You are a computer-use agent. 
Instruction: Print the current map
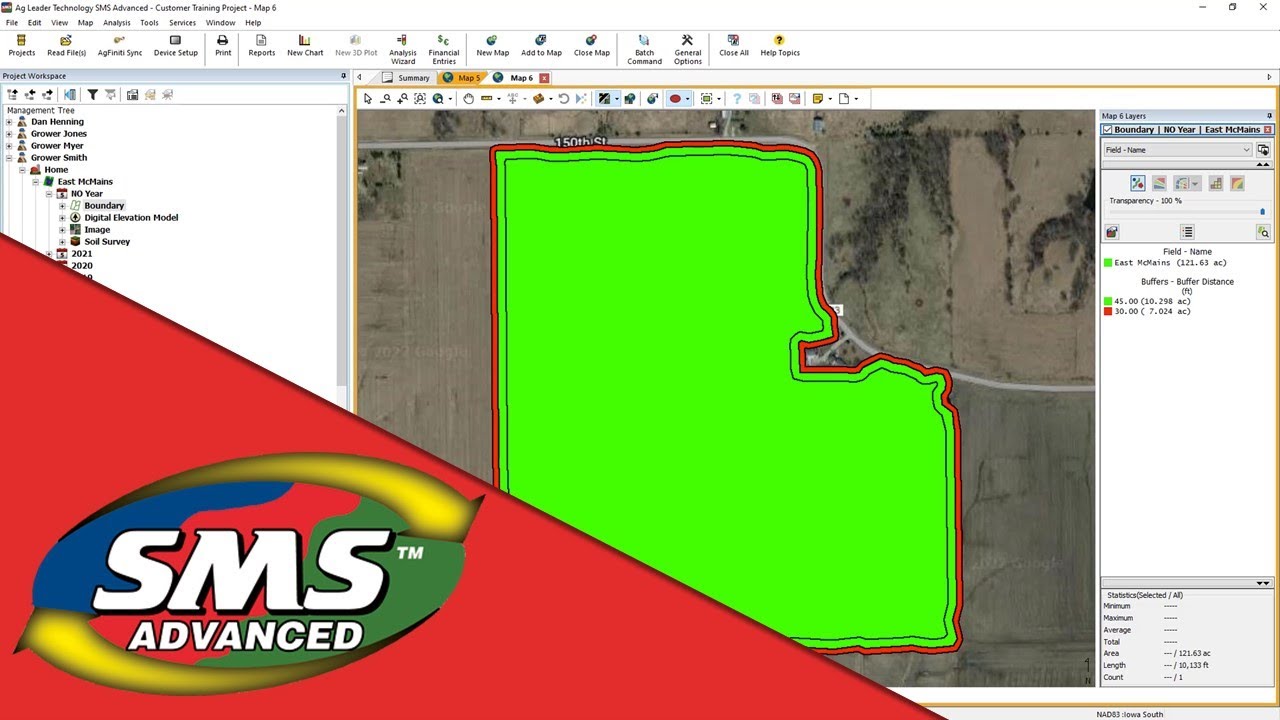[223, 45]
